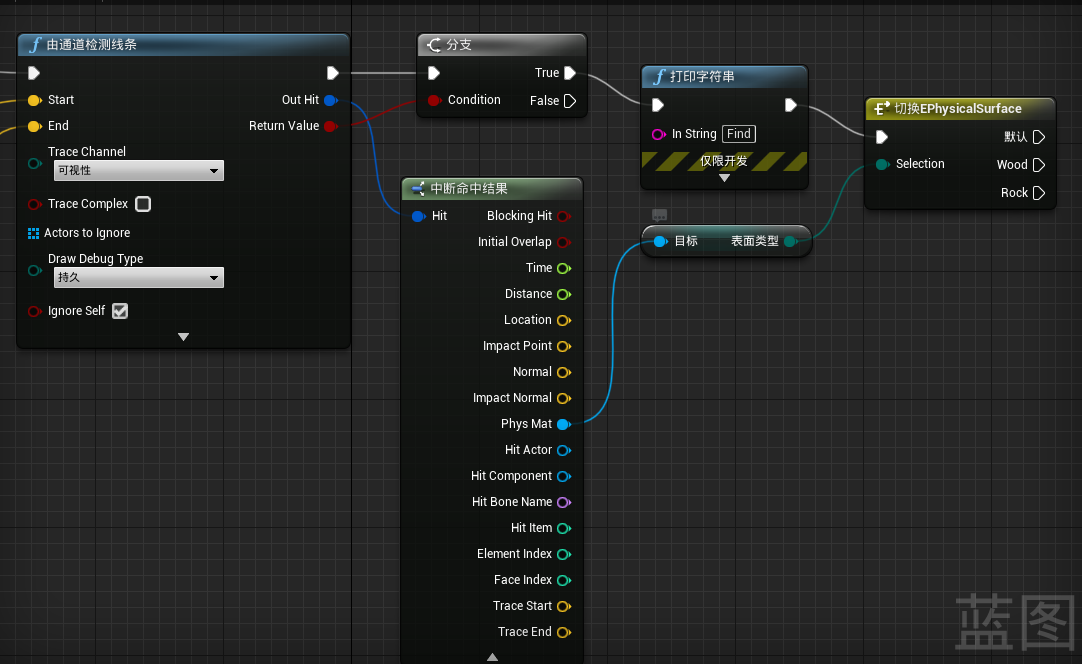This screenshot has width=1082, height=664.
Task: Click the Phys Mat output pin
Action: [x=563, y=424]
